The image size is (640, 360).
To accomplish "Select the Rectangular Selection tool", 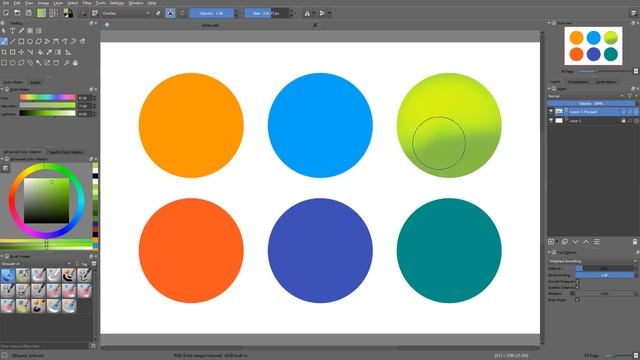I will click(4, 63).
